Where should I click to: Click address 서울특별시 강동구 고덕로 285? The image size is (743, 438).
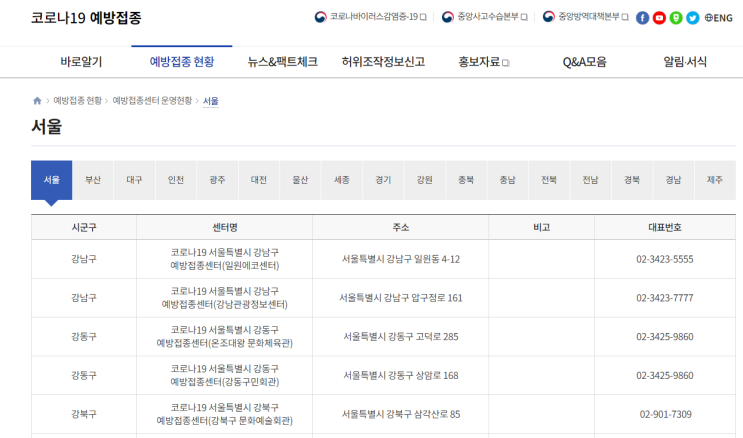point(401,337)
